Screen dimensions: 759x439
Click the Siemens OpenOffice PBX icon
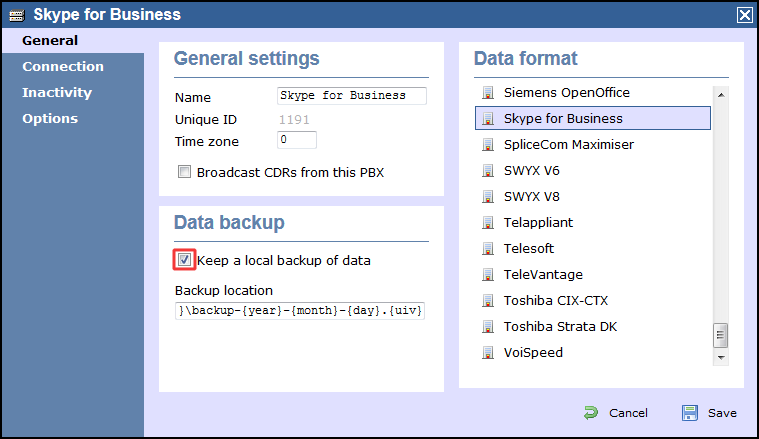[488, 92]
